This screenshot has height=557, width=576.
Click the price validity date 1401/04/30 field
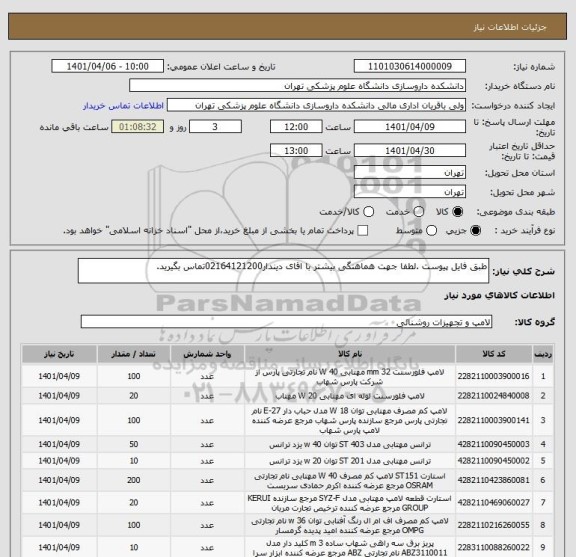410,151
